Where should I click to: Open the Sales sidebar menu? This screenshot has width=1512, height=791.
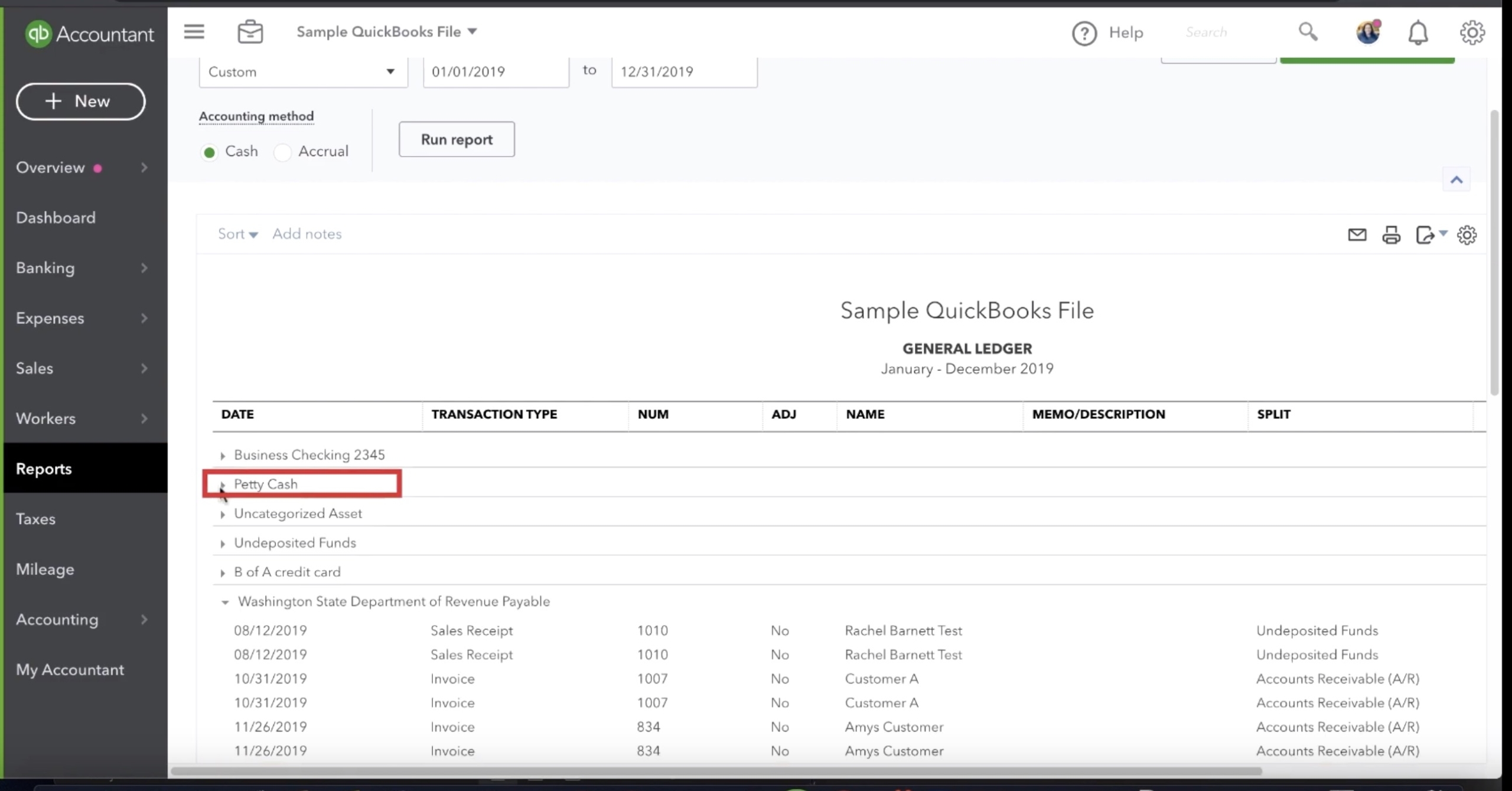coord(85,369)
